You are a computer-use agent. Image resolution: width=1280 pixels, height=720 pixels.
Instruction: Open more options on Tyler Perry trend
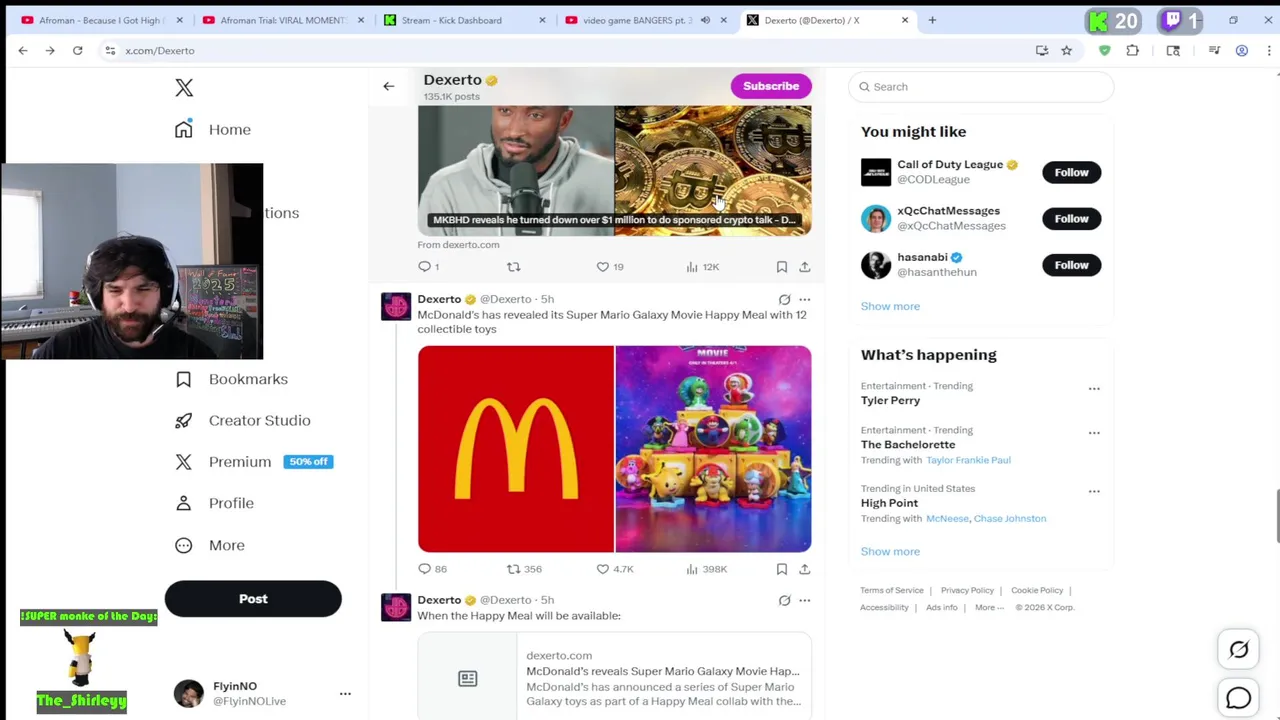coord(1094,389)
